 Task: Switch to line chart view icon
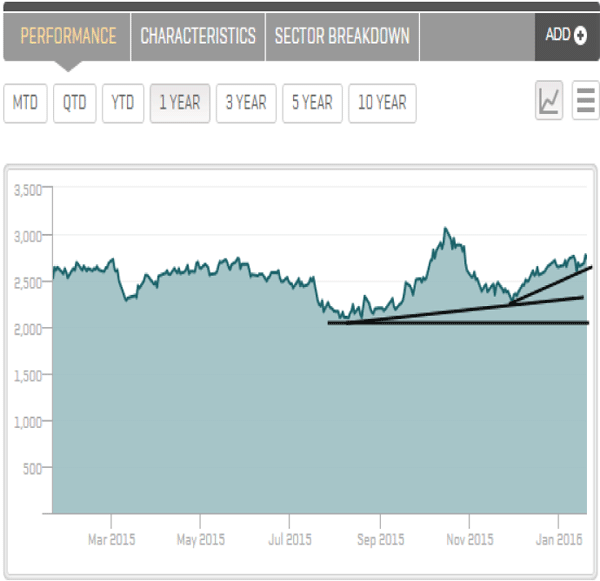coord(549,102)
